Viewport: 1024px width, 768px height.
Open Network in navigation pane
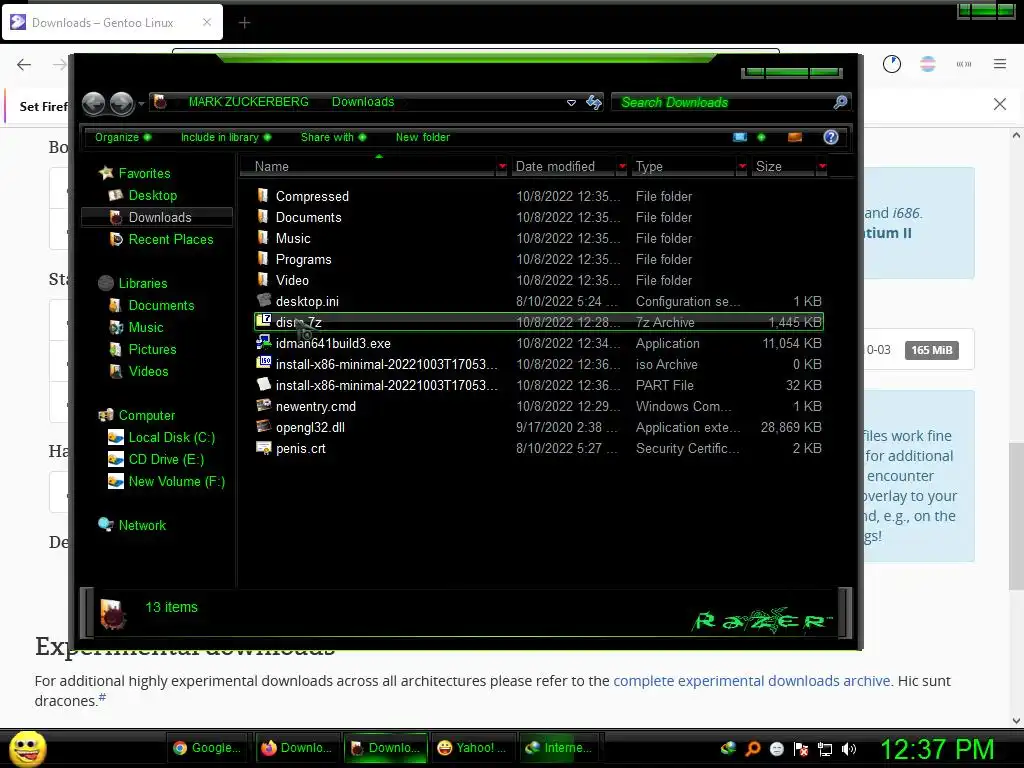coord(142,525)
